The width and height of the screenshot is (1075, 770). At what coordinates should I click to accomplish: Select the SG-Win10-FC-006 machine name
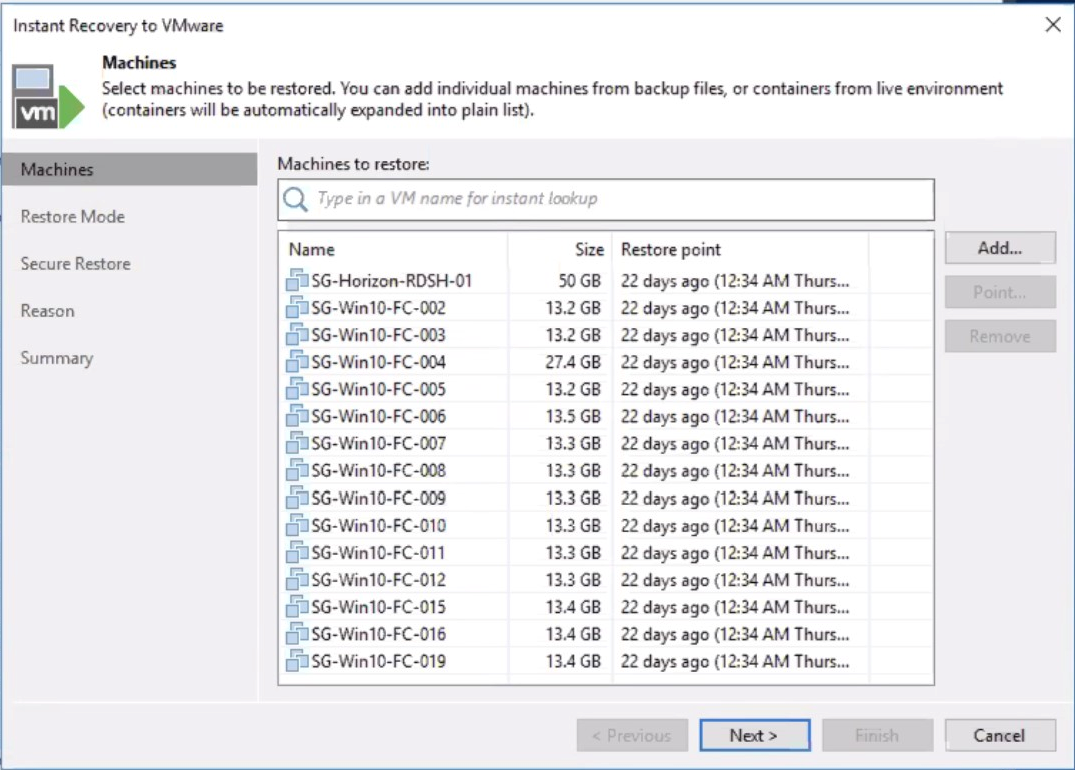(x=378, y=416)
